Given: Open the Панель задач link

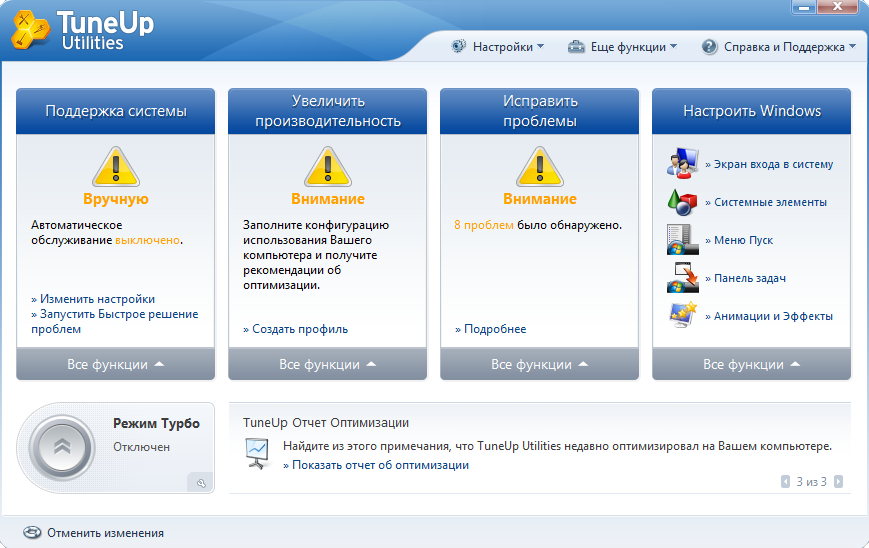Looking at the screenshot, I should click(x=745, y=278).
